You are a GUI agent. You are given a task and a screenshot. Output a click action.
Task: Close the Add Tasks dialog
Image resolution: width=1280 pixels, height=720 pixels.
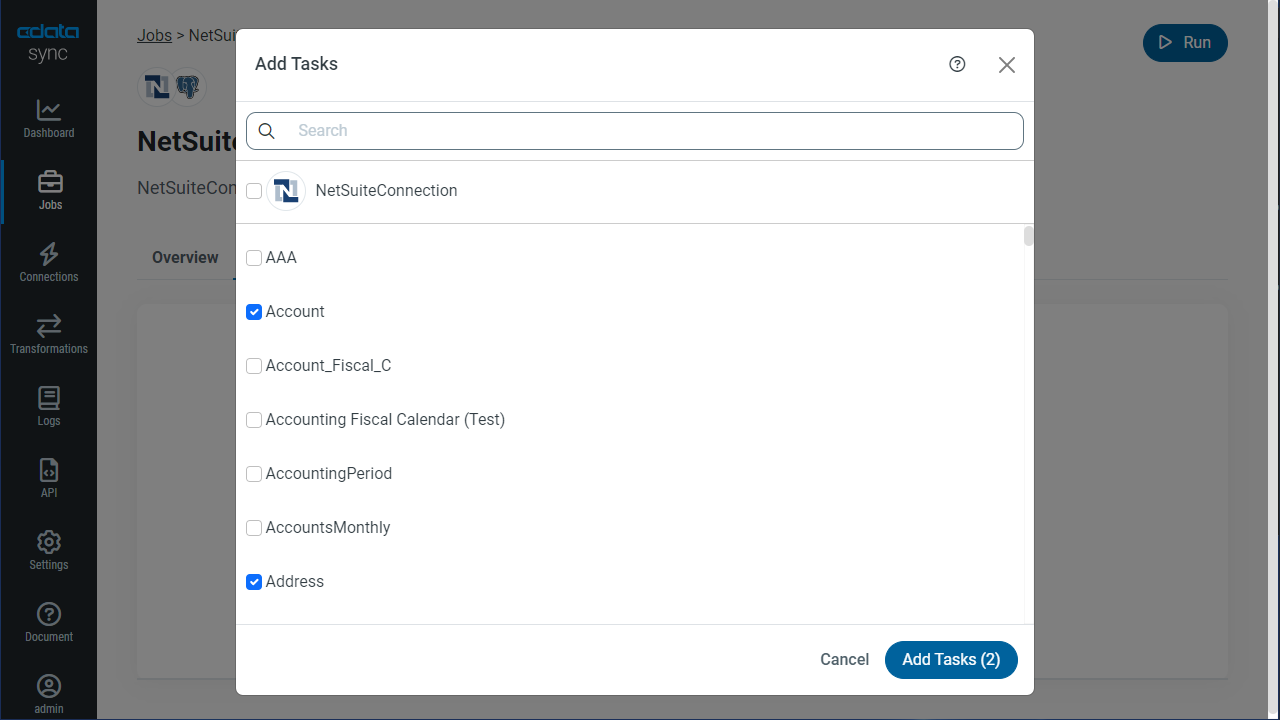(x=1007, y=65)
